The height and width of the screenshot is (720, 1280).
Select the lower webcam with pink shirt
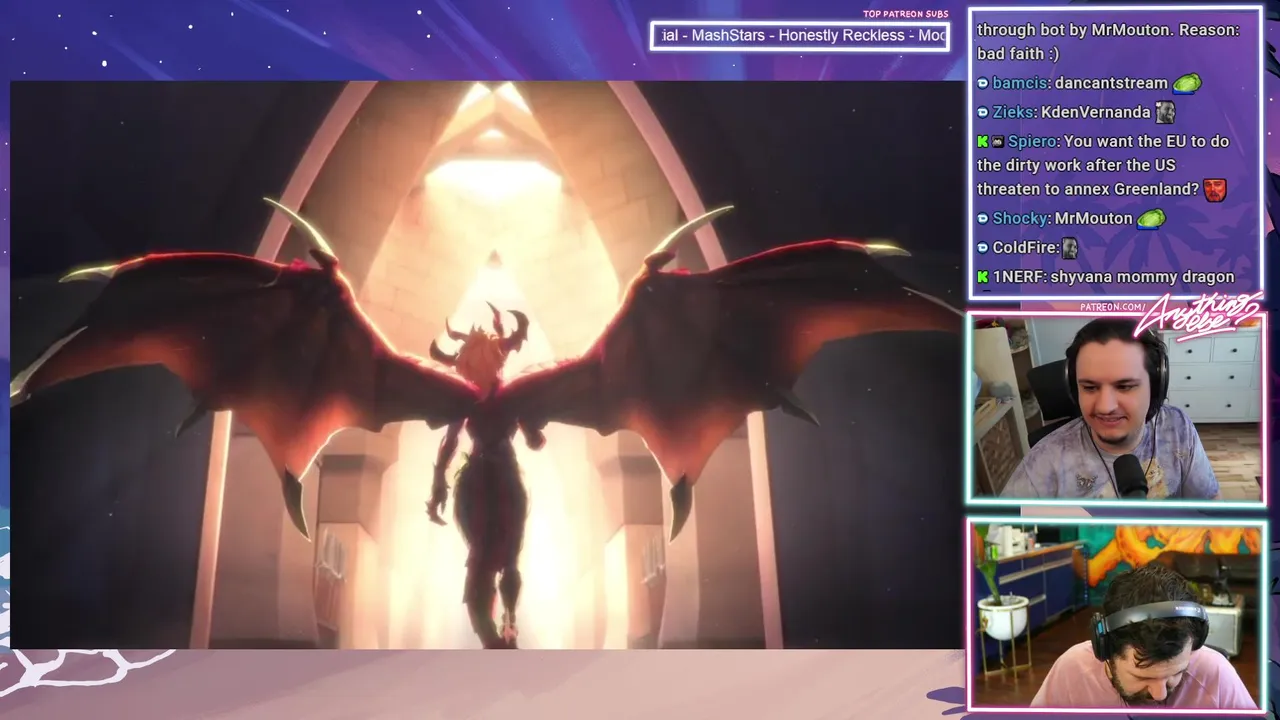pos(1116,614)
